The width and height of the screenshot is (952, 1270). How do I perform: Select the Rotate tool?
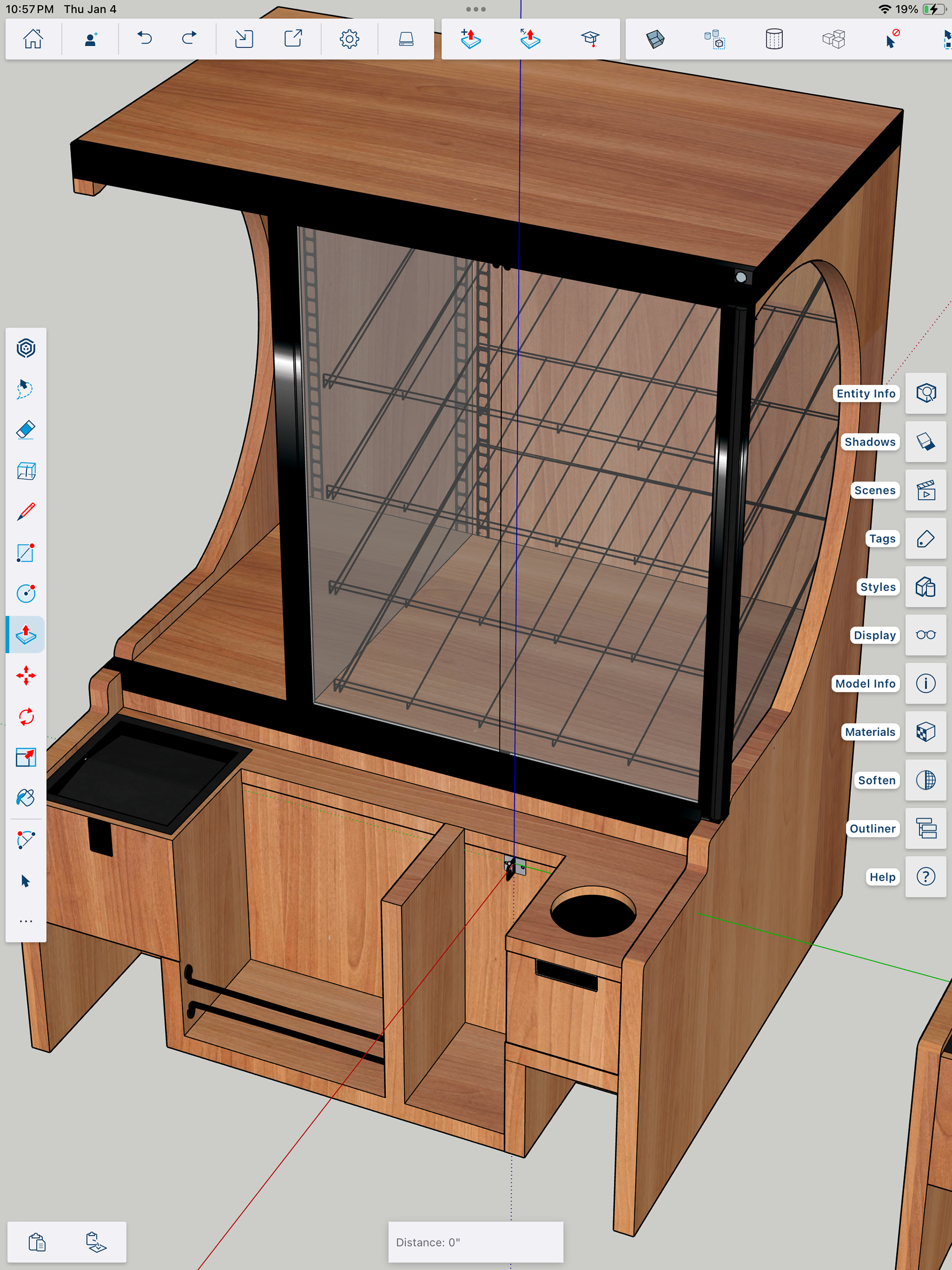point(26,717)
